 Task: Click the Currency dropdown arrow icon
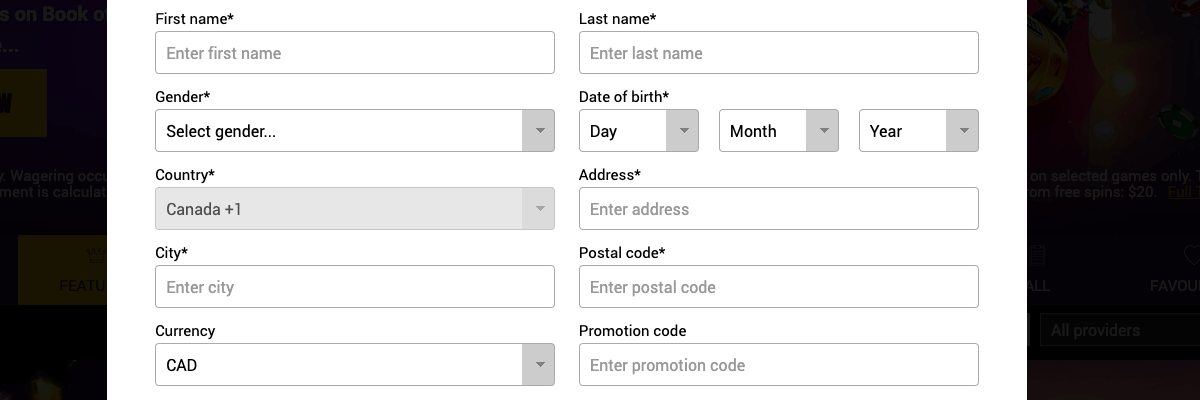(539, 364)
